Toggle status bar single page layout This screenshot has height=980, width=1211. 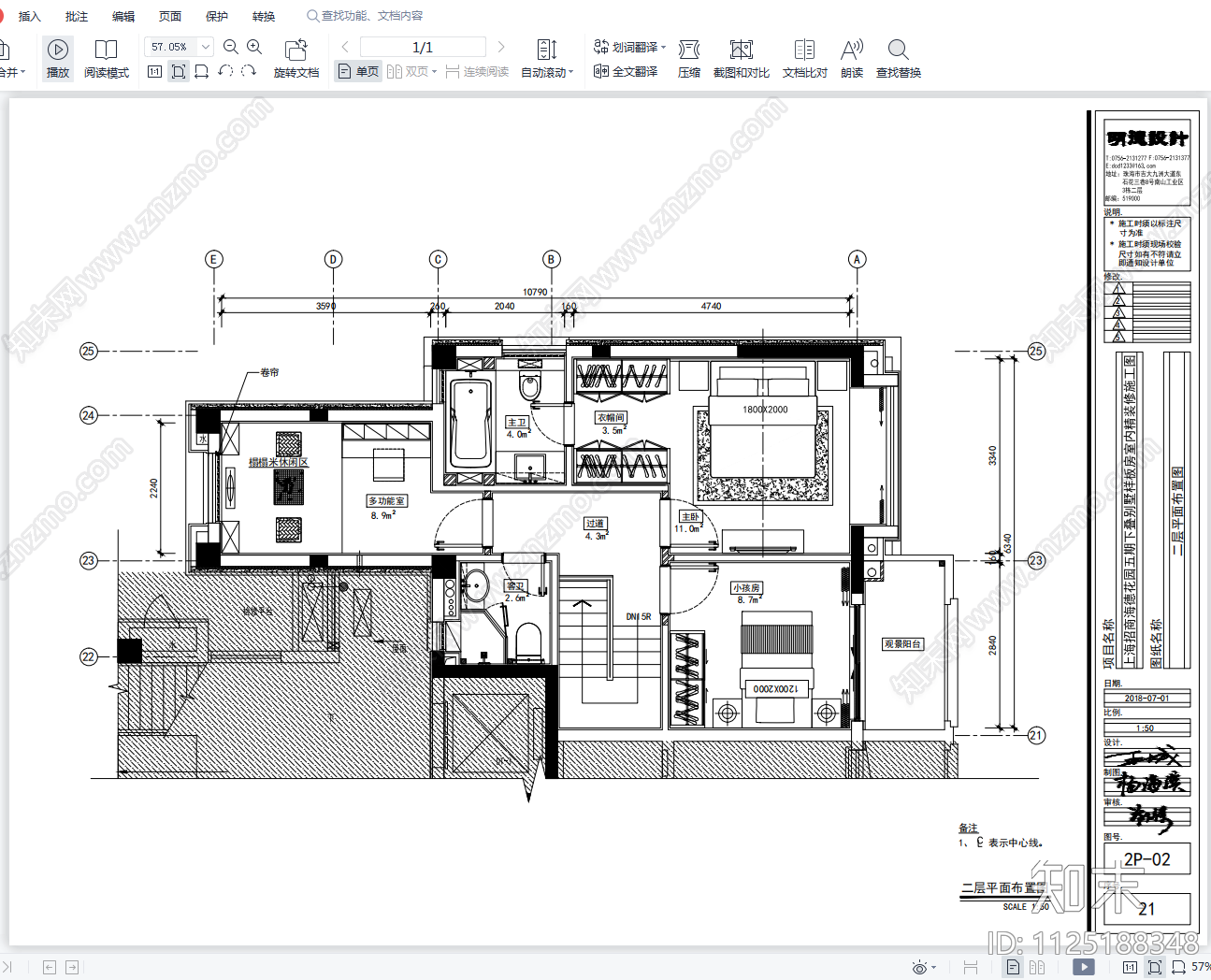click(1013, 967)
